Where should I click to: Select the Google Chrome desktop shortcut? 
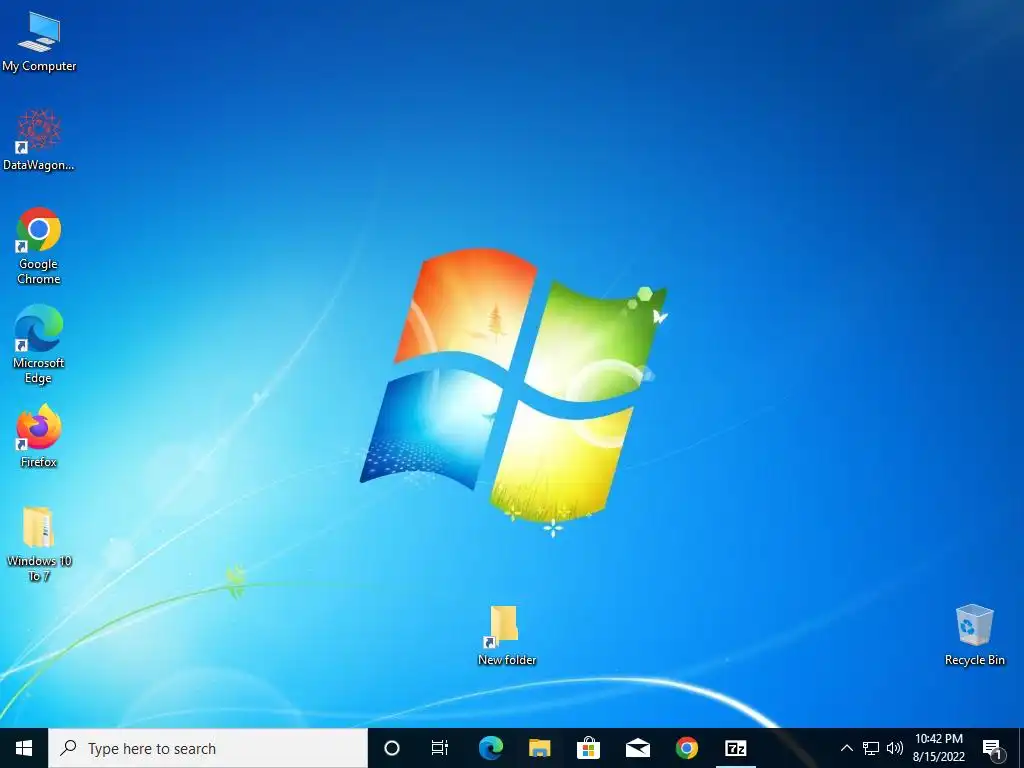(x=39, y=246)
